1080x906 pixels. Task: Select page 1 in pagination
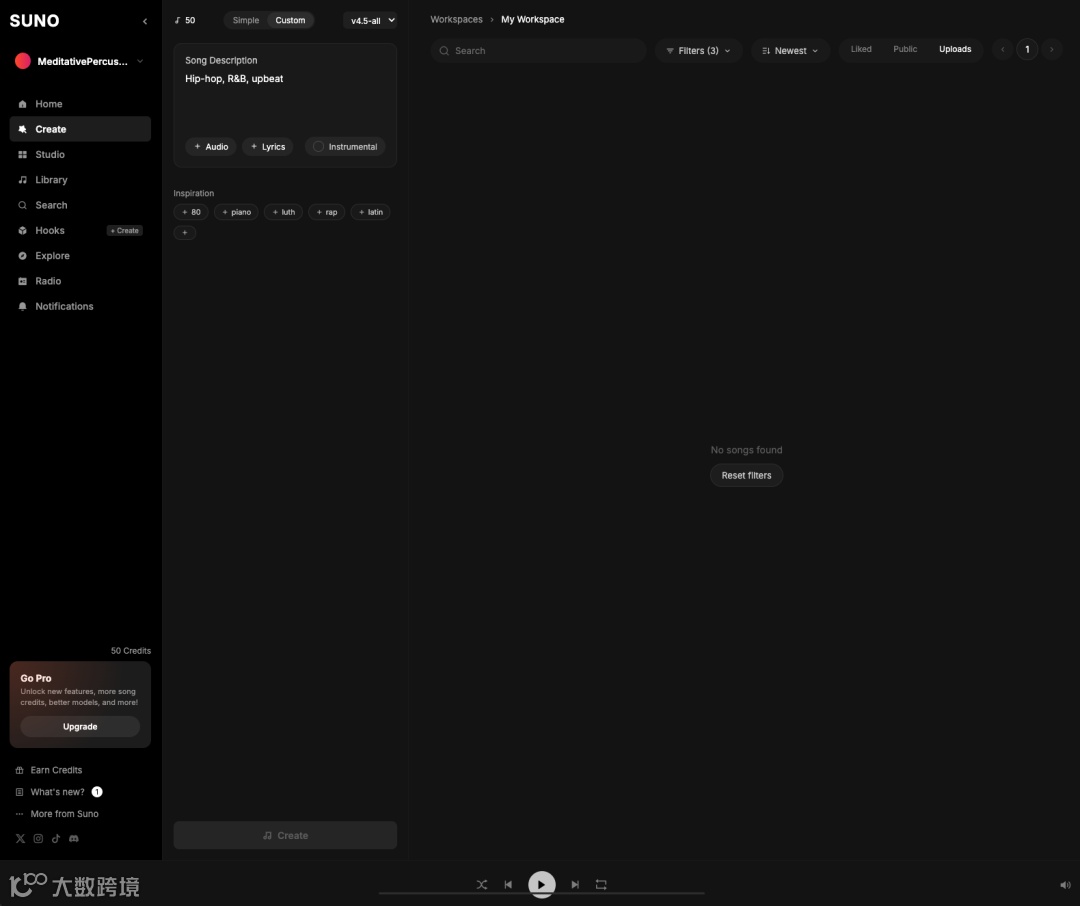point(1027,50)
